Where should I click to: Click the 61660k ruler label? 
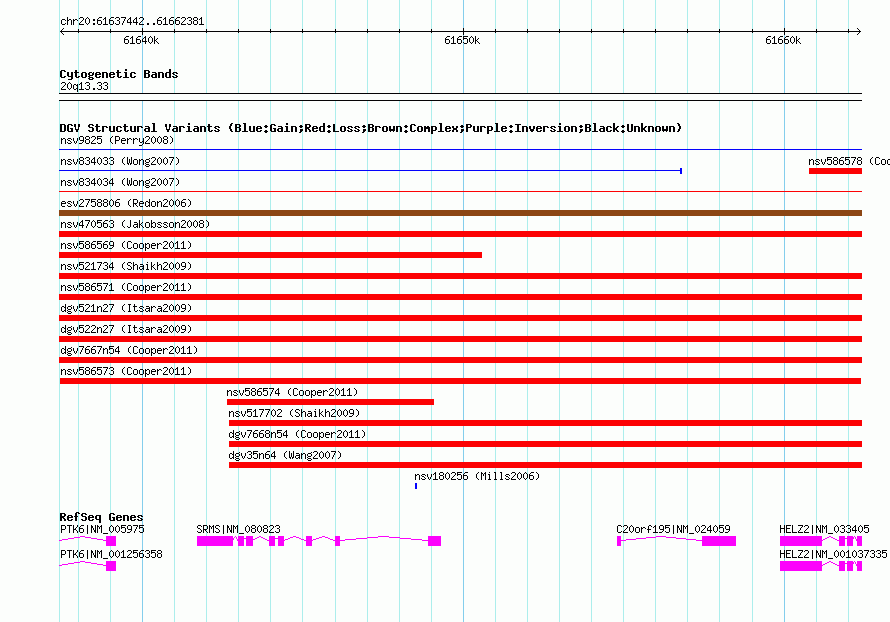pos(783,40)
